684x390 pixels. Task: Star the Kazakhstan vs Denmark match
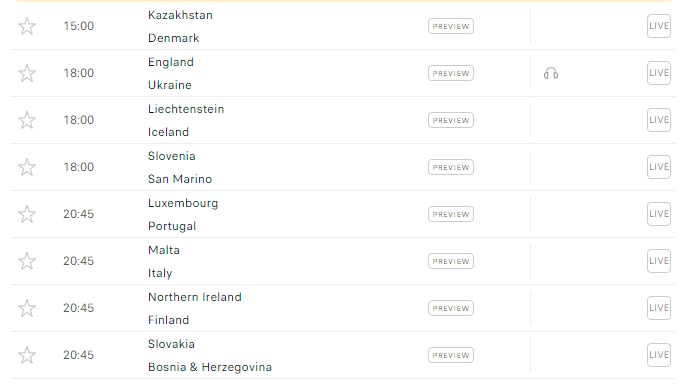27,26
